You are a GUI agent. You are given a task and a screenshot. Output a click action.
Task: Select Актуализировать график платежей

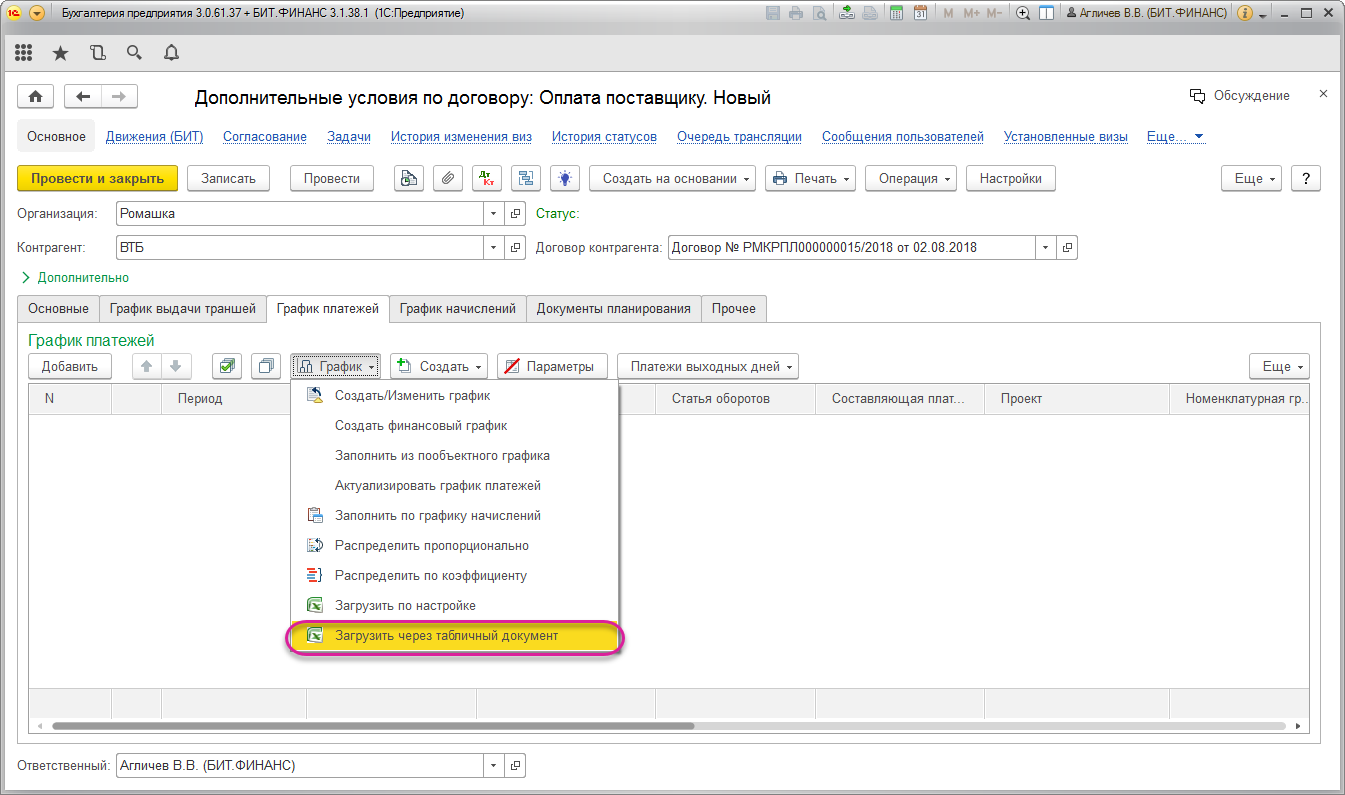[x=455, y=485]
